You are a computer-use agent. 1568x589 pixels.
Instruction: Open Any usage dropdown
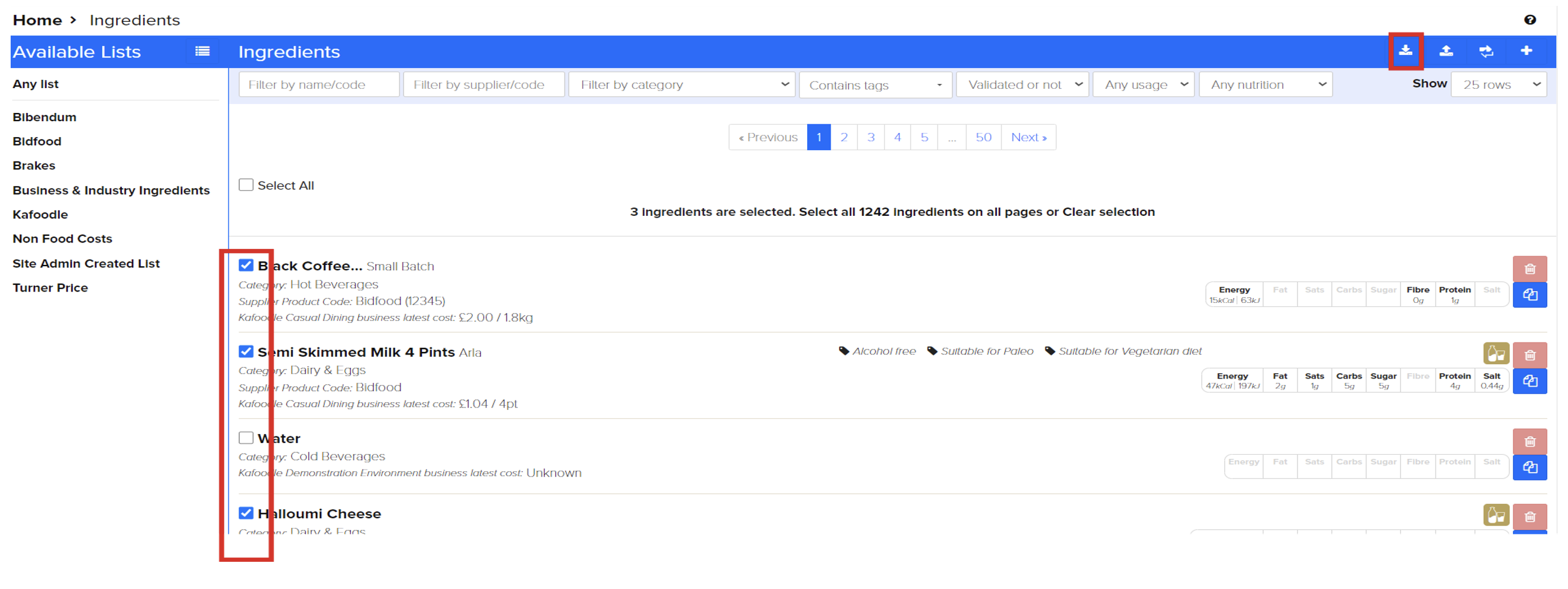point(1144,85)
